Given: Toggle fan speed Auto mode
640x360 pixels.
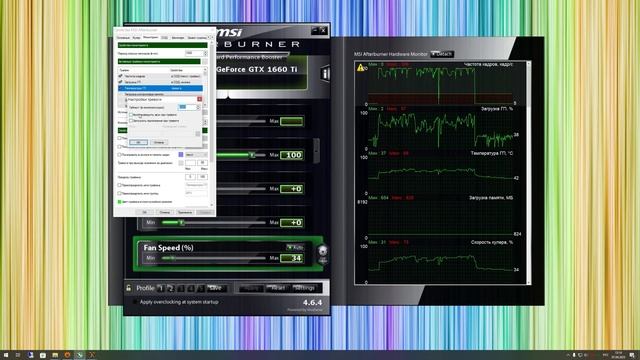Looking at the screenshot, I should (295, 247).
